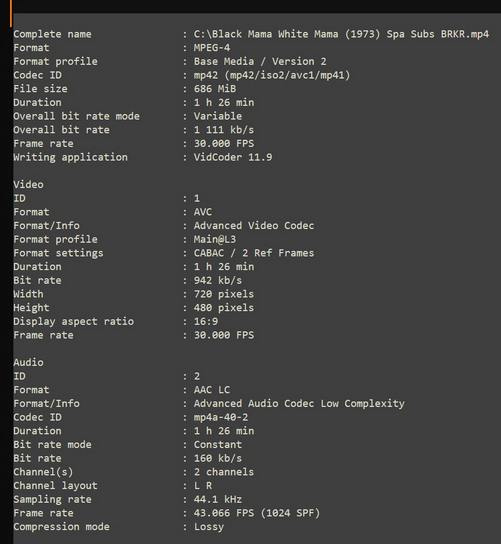Image resolution: width=501 pixels, height=544 pixels.
Task: Select the MPEG-4 format value
Action: tap(212, 48)
